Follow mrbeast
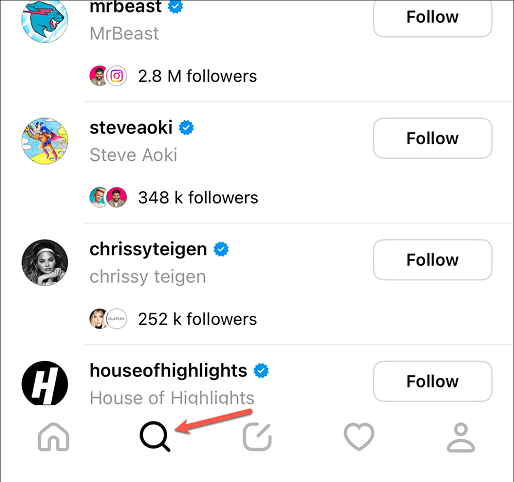514x482 pixels. pos(432,17)
